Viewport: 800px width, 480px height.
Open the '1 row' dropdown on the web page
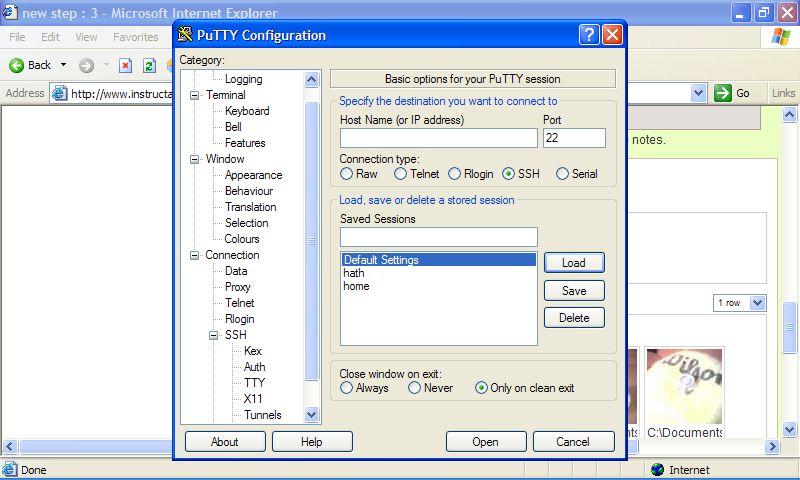point(758,303)
